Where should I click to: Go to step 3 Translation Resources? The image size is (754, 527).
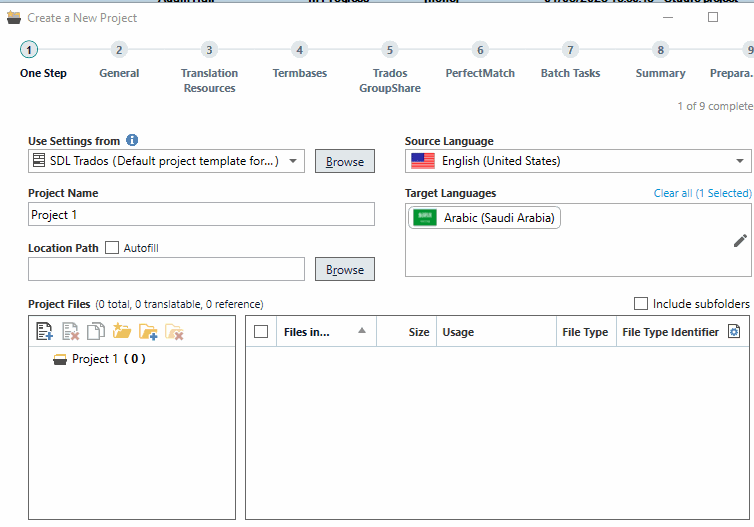click(x=209, y=50)
